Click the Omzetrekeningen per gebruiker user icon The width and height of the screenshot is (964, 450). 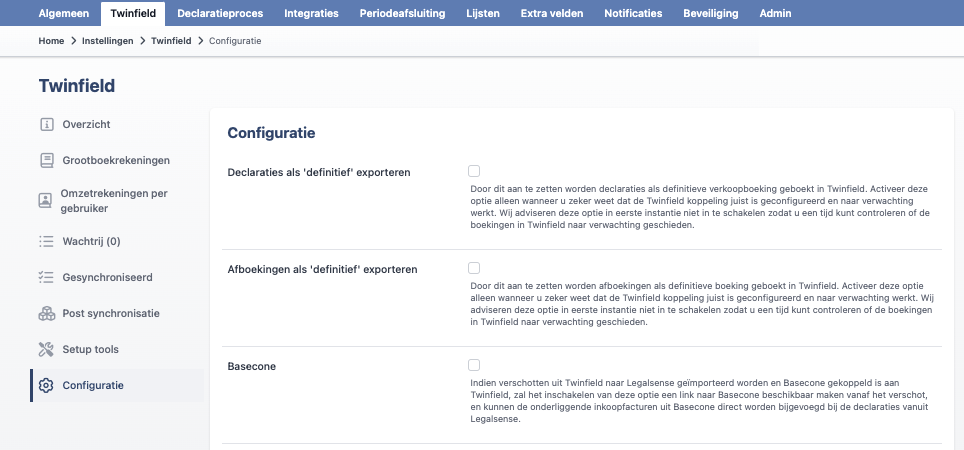pyautogui.click(x=45, y=200)
